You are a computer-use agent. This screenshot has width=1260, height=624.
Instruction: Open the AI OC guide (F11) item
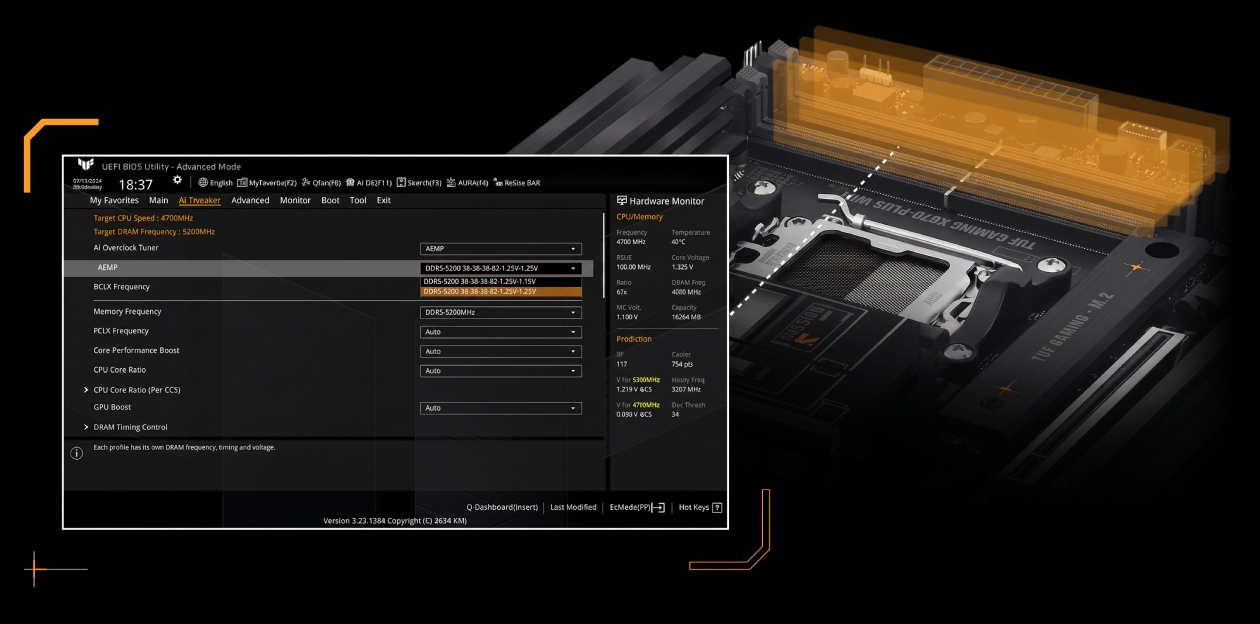[369, 183]
